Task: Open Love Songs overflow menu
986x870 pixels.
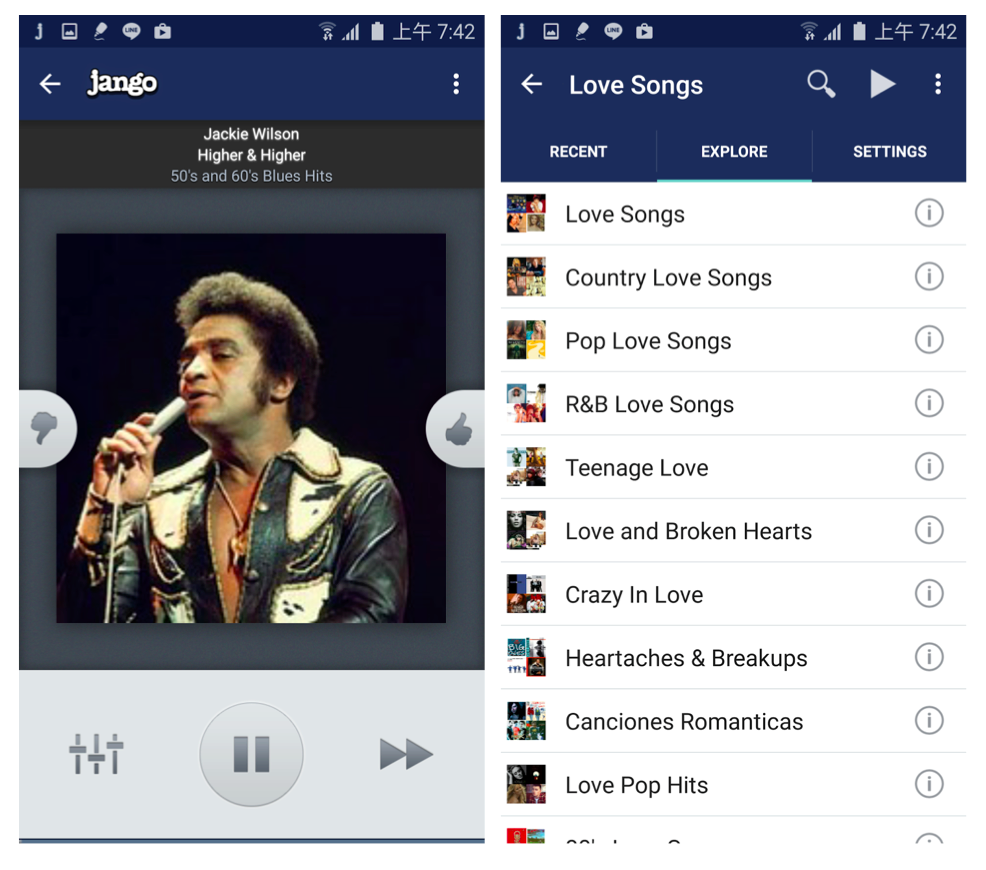Action: pyautogui.click(x=938, y=85)
